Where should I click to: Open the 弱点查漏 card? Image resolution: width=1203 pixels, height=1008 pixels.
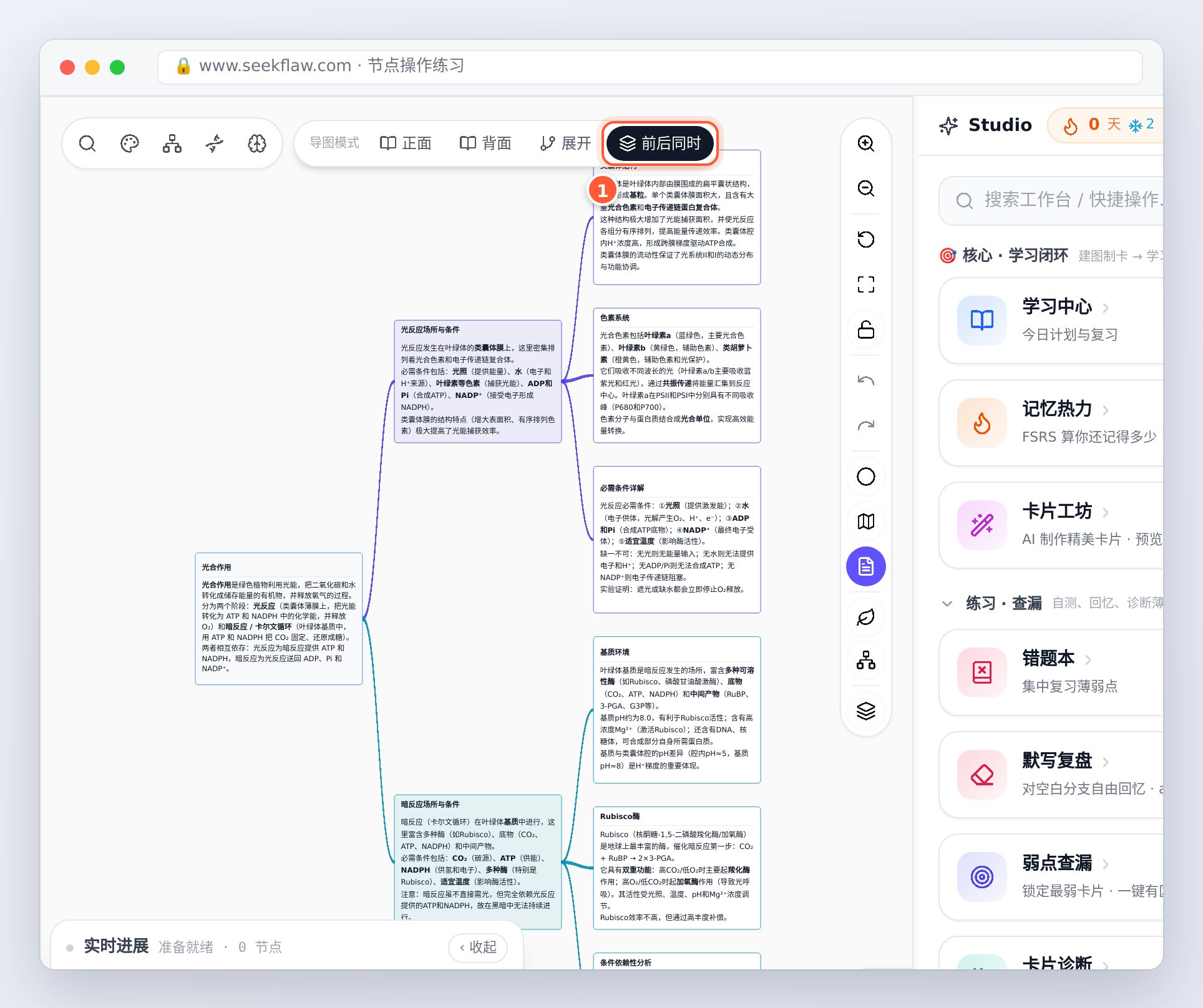tap(1051, 877)
